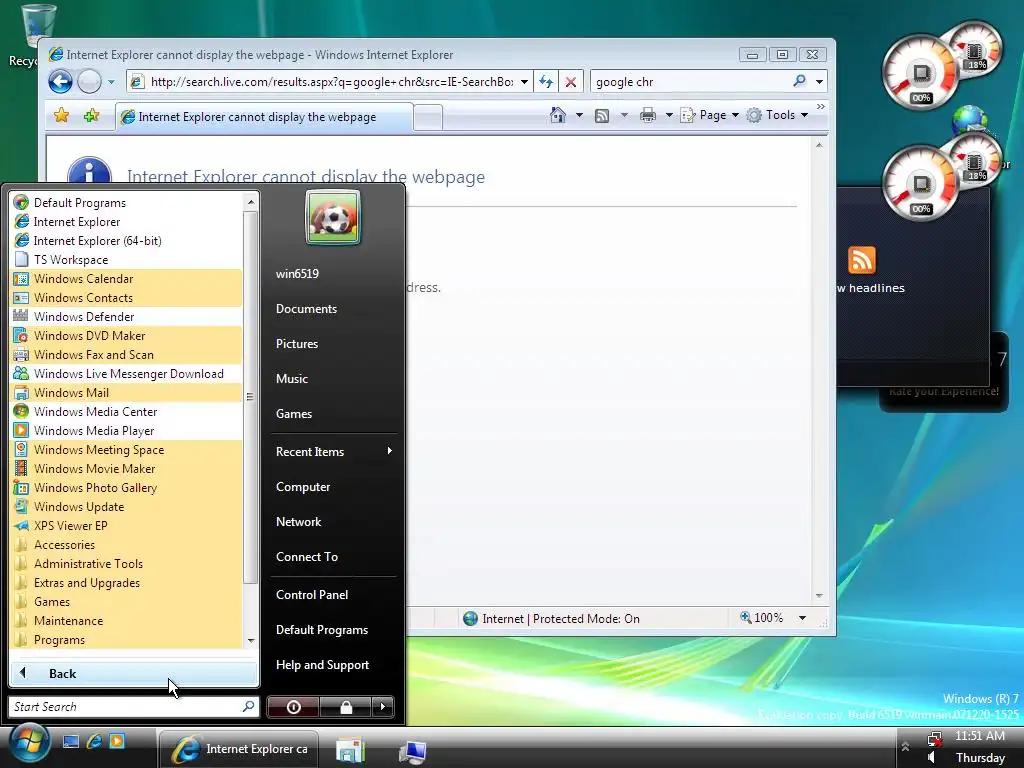Click the IE address bar URL field

330,82
